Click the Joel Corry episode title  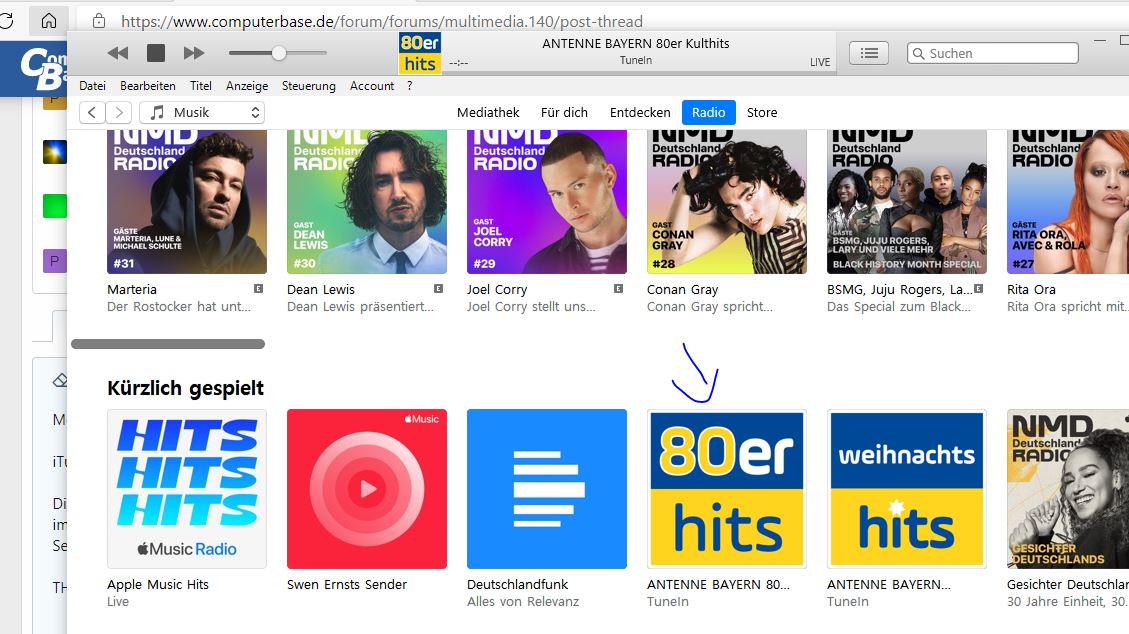pyautogui.click(x=497, y=289)
